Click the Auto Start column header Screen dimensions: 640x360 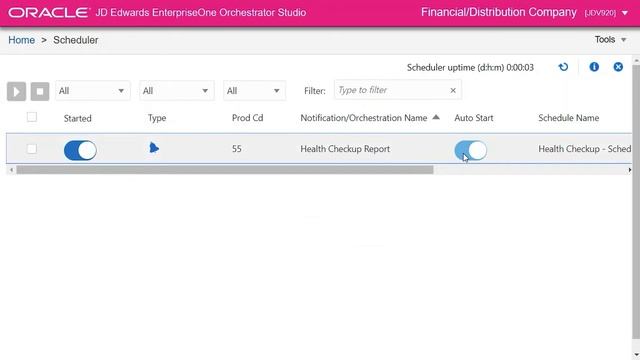[473, 118]
